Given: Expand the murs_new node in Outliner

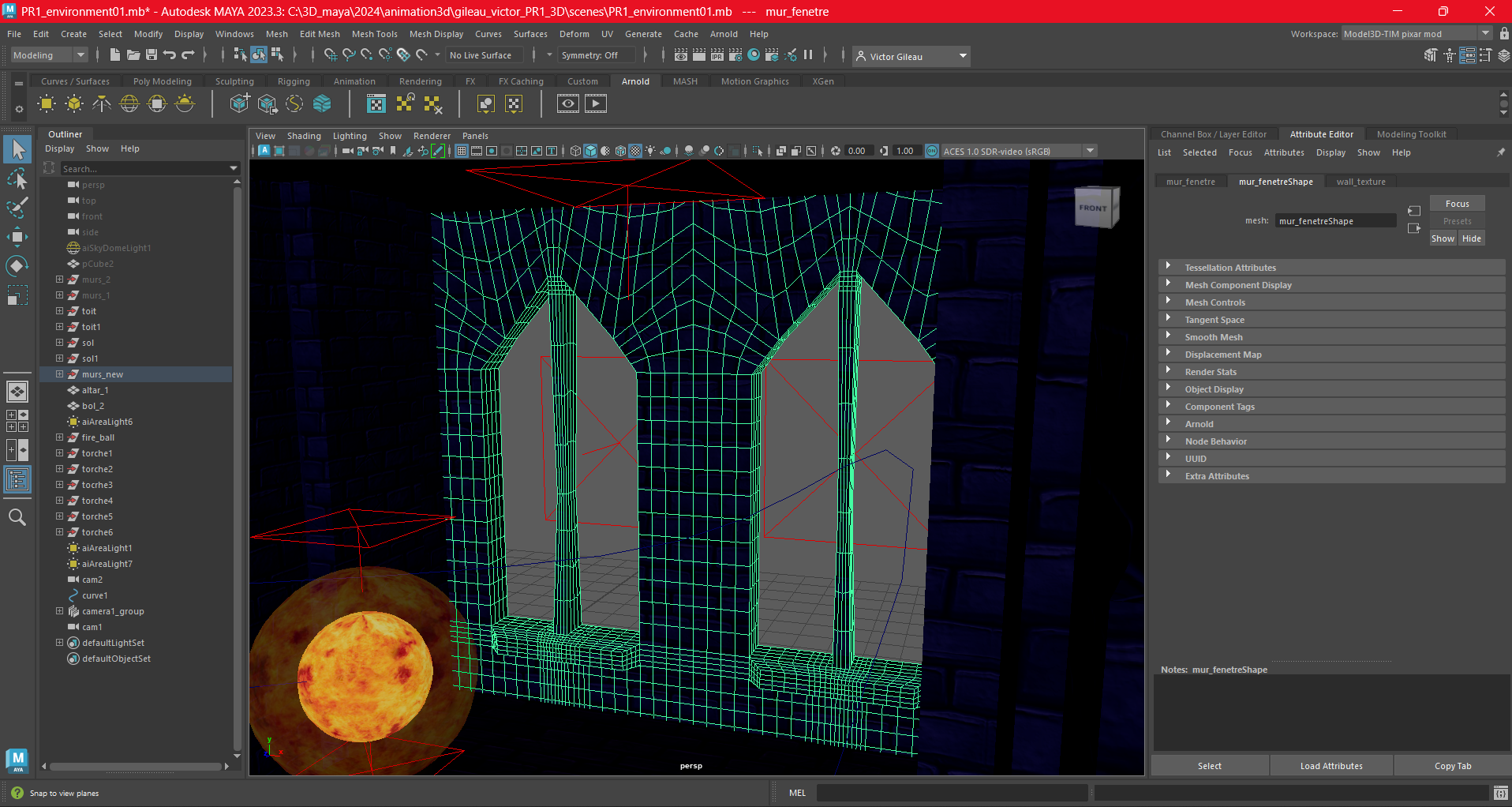Looking at the screenshot, I should (59, 374).
